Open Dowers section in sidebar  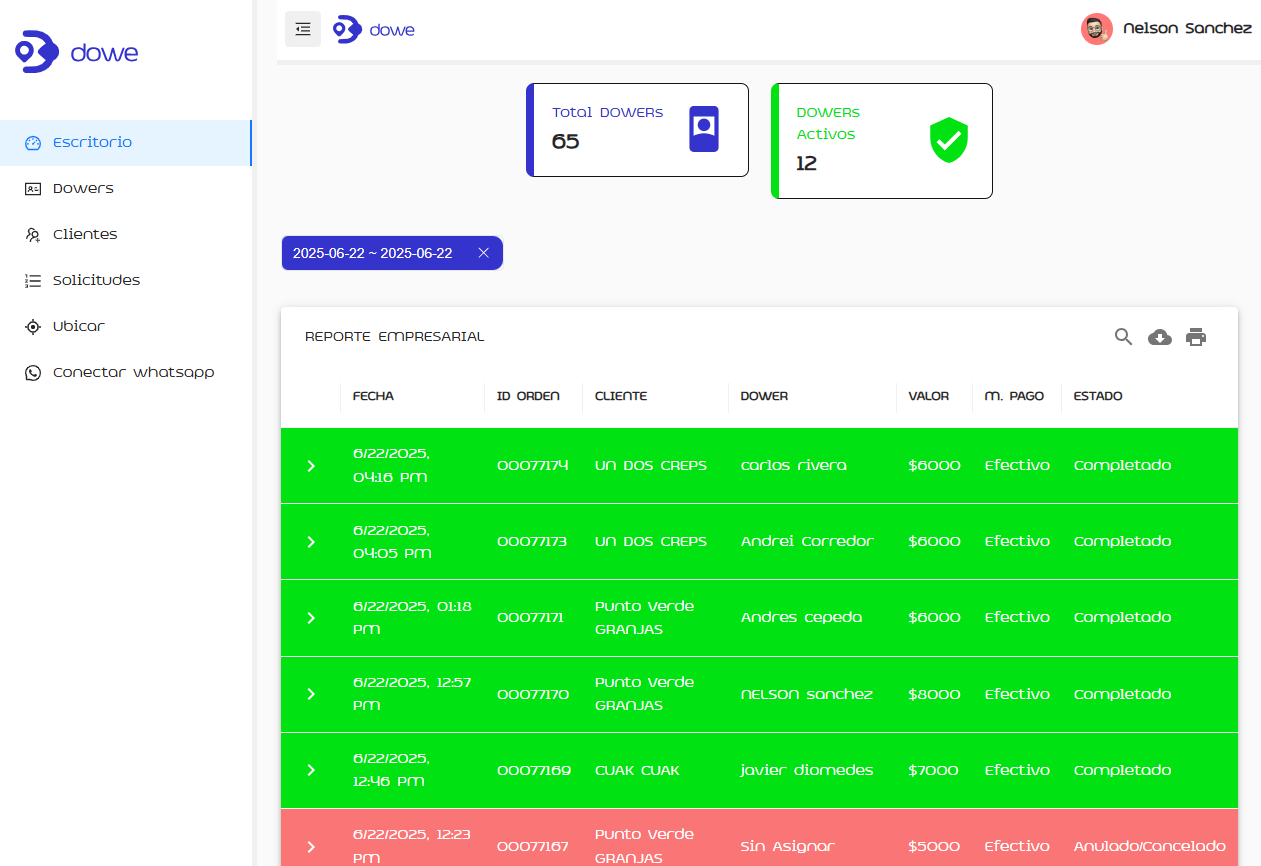pyautogui.click(x=83, y=188)
